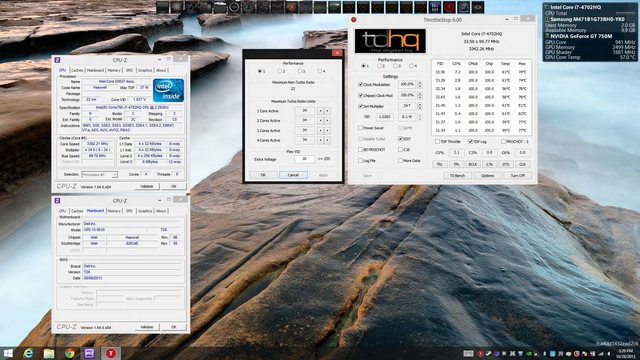Click Cancel in turbo ratio dialog
This screenshot has height=360, width=640.
pos(293,175)
